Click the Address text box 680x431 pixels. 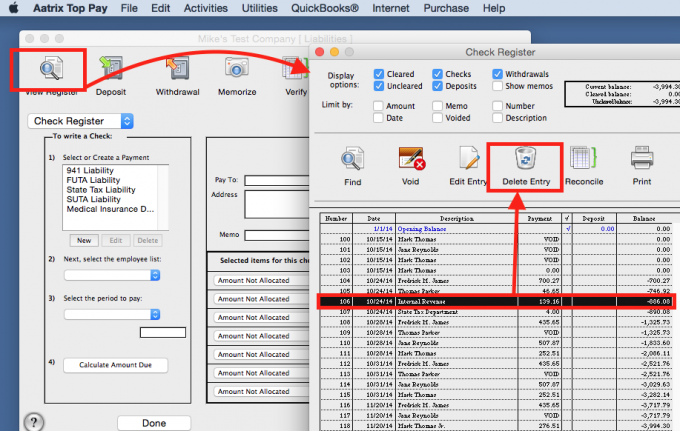(277, 204)
